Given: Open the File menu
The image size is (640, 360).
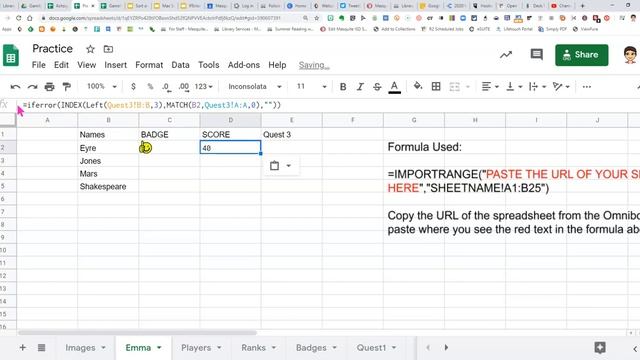Looking at the screenshot, I should pos(39,65).
